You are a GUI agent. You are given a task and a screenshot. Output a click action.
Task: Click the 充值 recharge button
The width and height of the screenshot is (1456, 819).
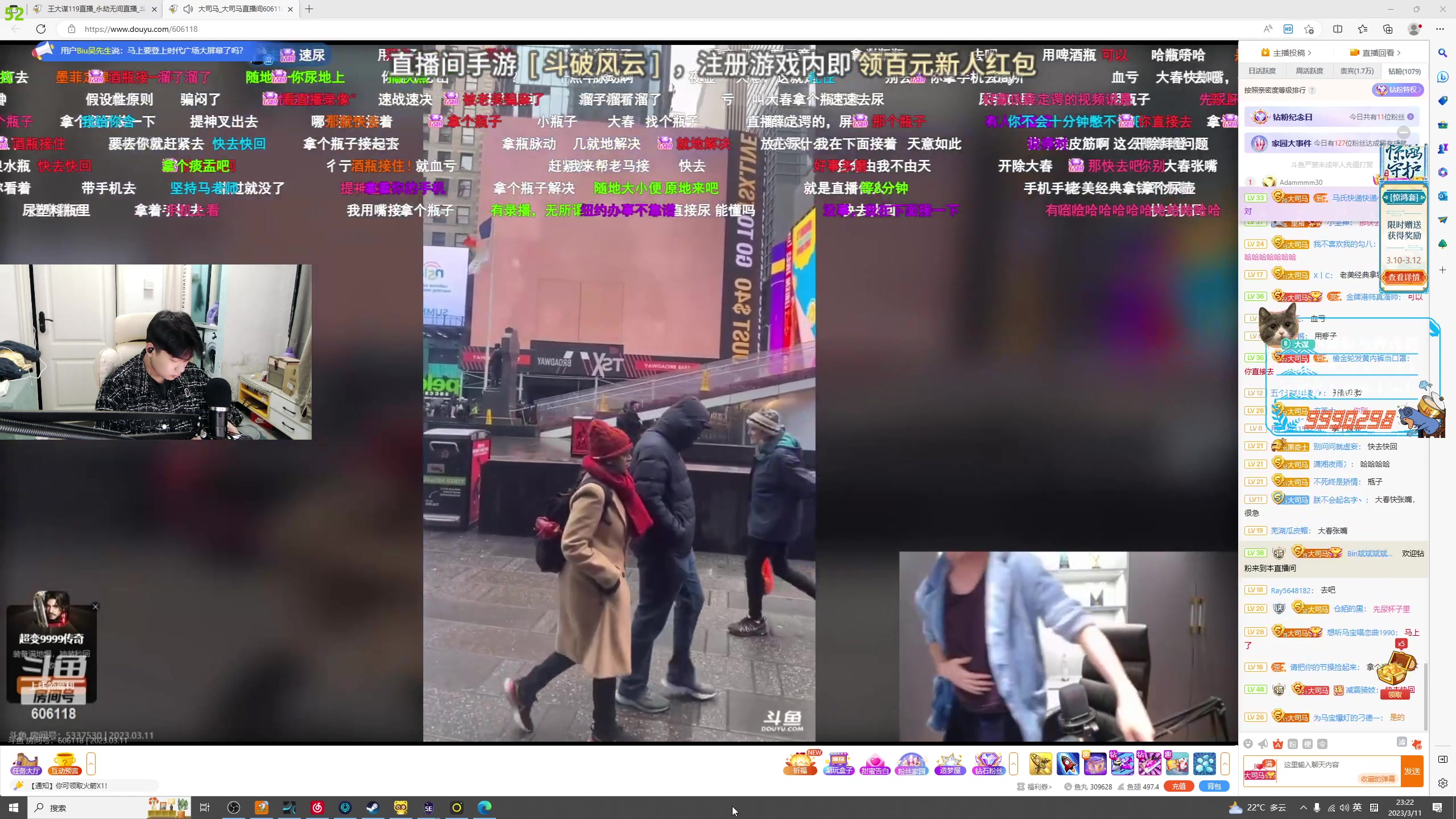tap(1179, 787)
